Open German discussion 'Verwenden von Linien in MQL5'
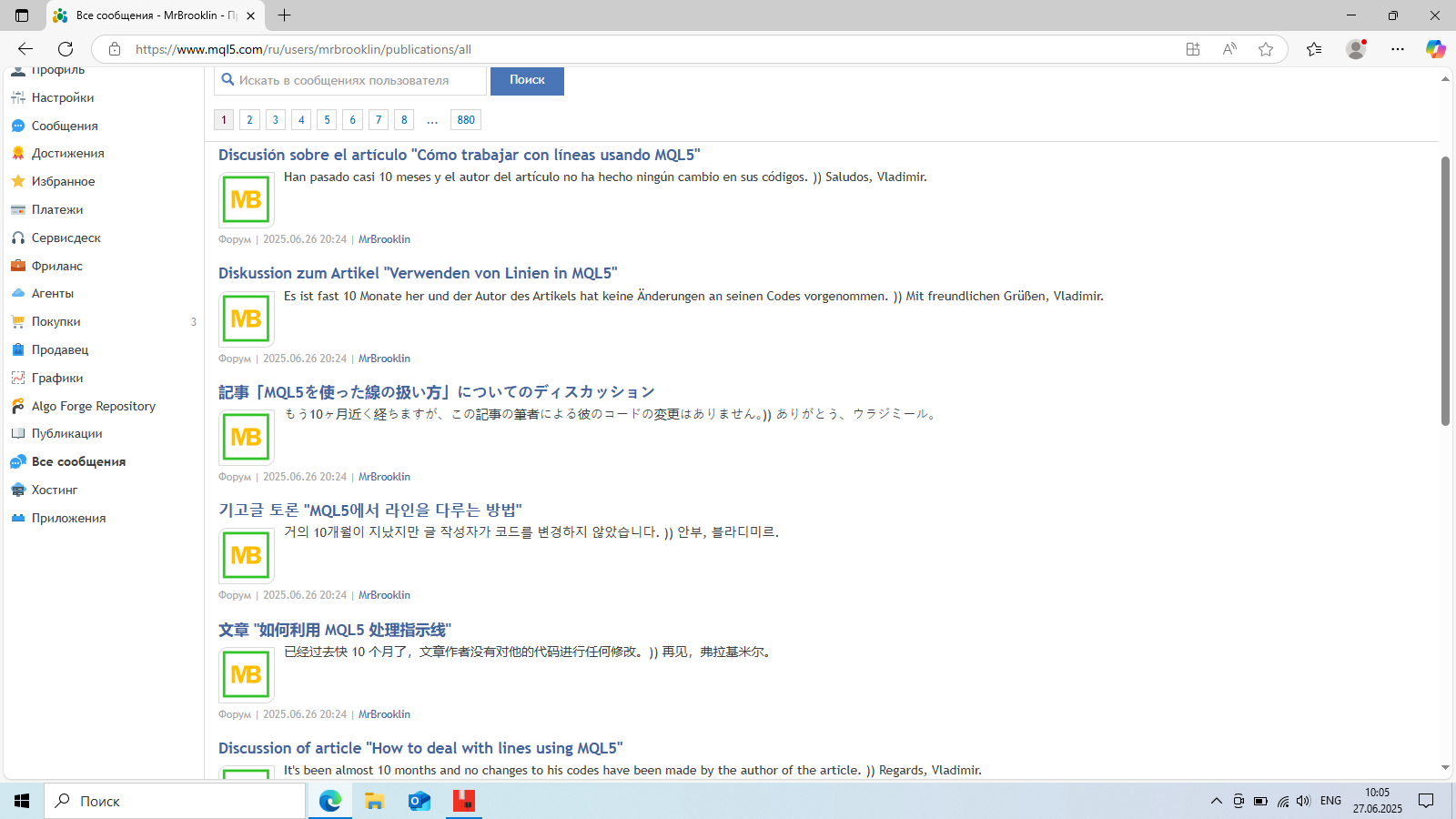 pos(418,273)
